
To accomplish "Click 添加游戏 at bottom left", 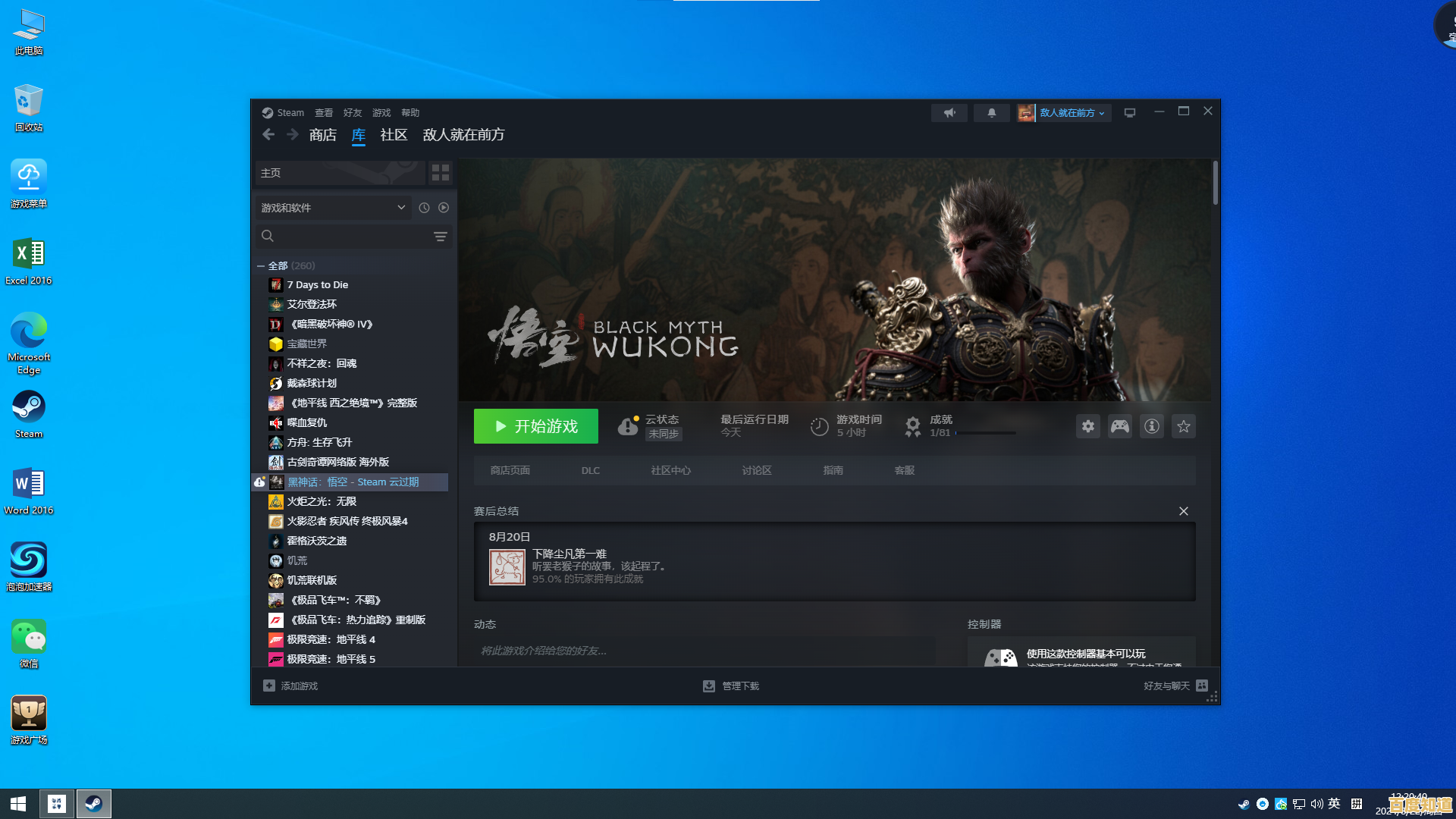I will [291, 686].
